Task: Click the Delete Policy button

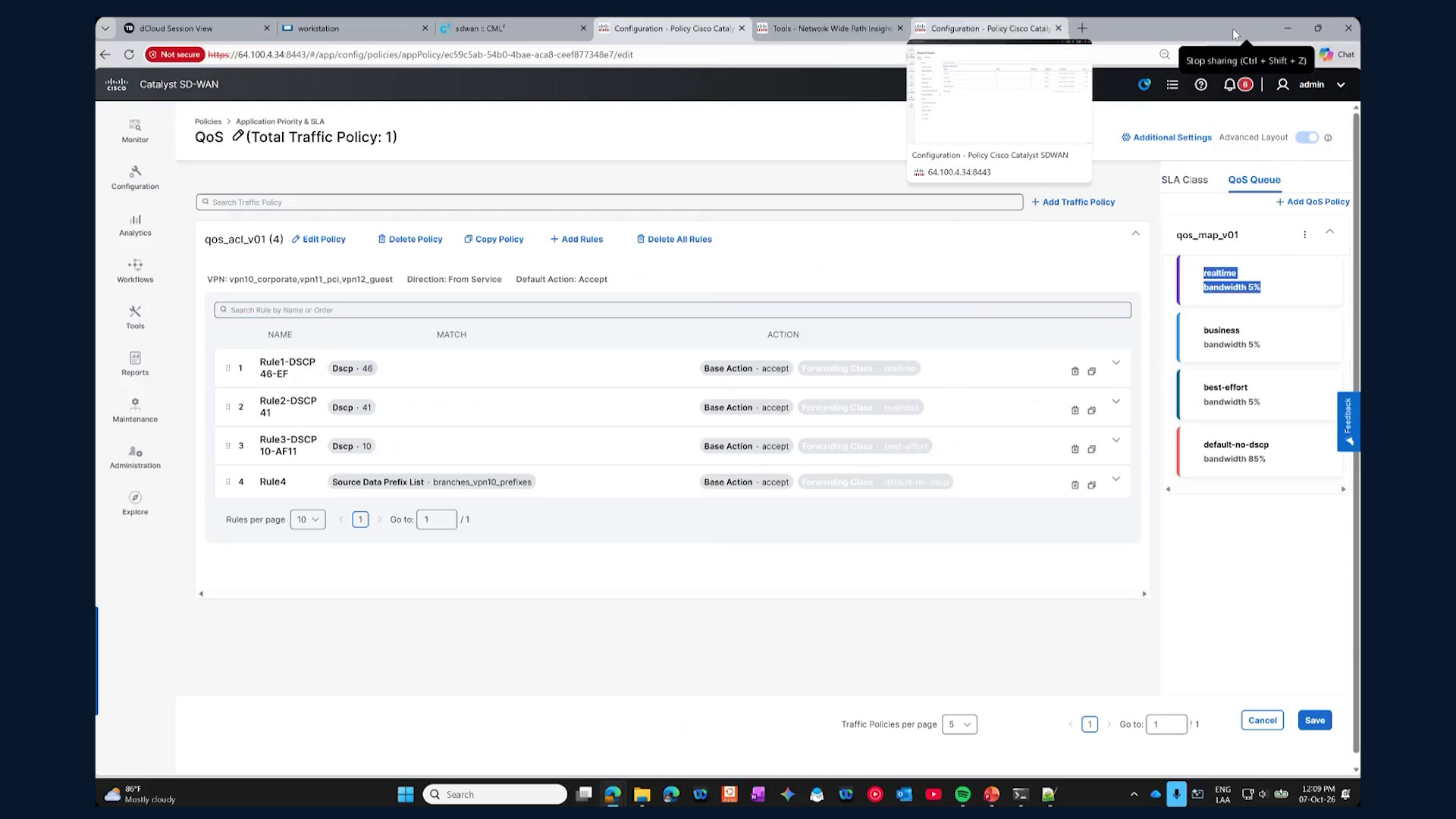Action: pyautogui.click(x=410, y=239)
